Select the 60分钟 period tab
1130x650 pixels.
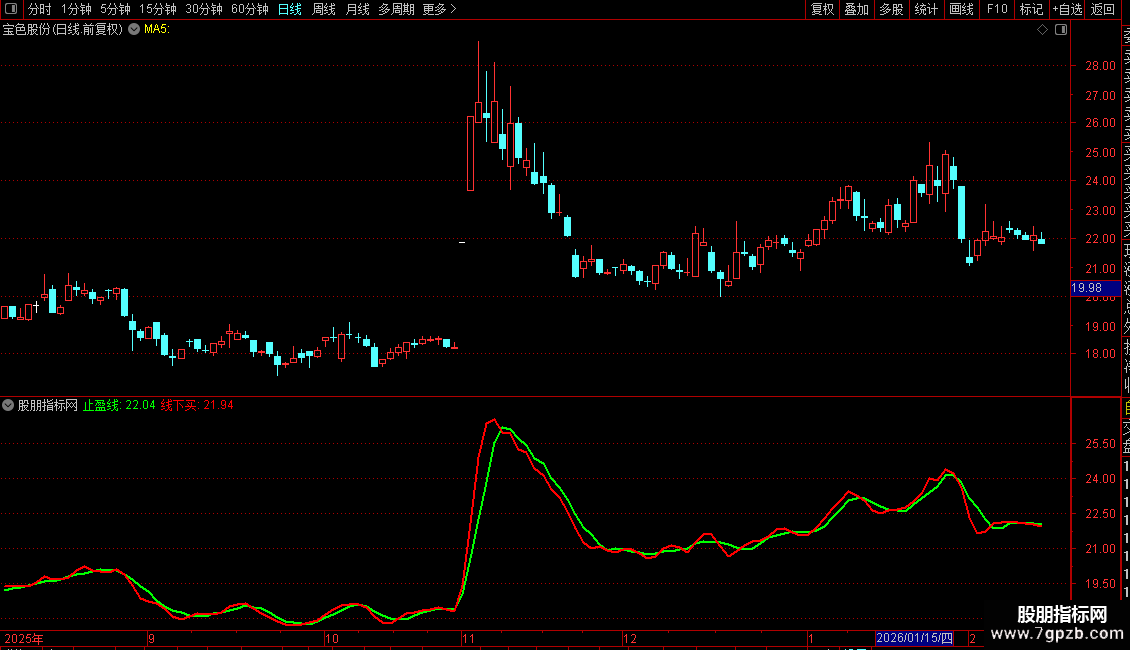coord(249,9)
